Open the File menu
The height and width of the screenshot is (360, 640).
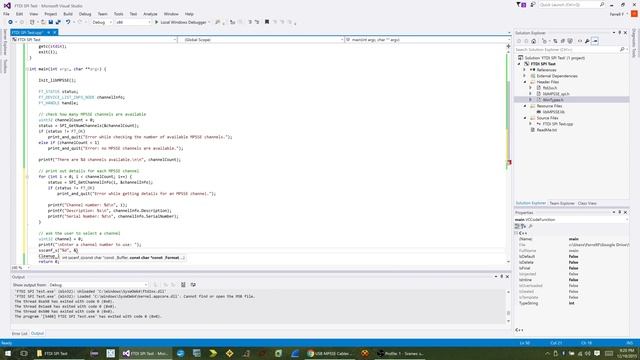click(x=6, y=14)
